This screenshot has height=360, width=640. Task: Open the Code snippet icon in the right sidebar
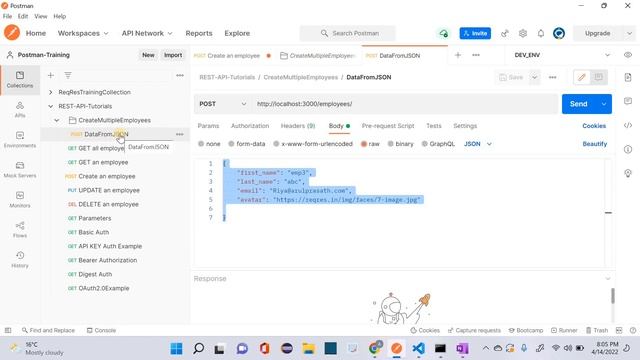click(x=628, y=125)
